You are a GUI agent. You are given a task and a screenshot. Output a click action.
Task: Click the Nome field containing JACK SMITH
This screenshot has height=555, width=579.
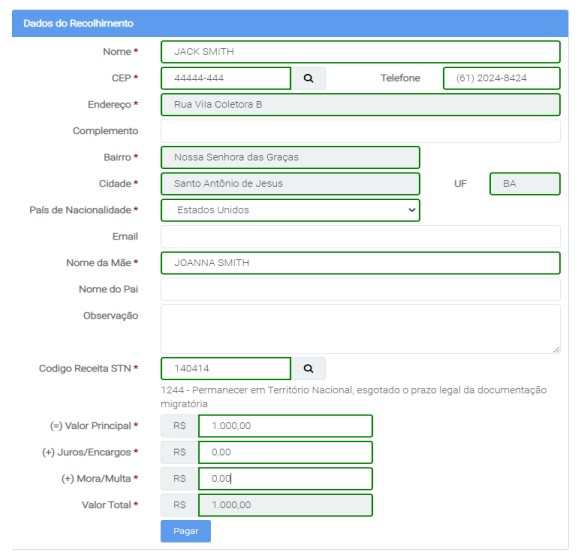pos(360,52)
